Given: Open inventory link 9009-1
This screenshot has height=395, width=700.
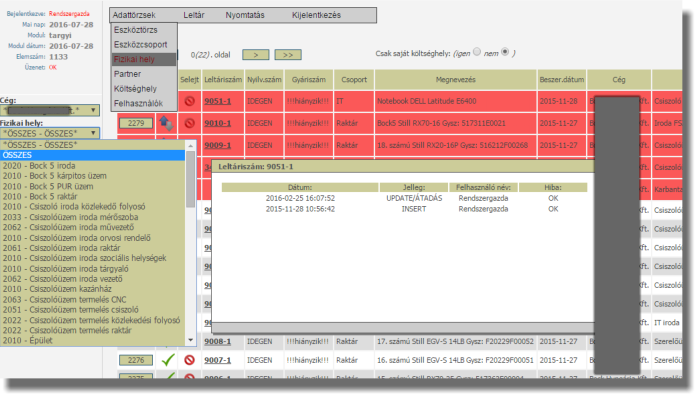Looking at the screenshot, I should 217,146.
